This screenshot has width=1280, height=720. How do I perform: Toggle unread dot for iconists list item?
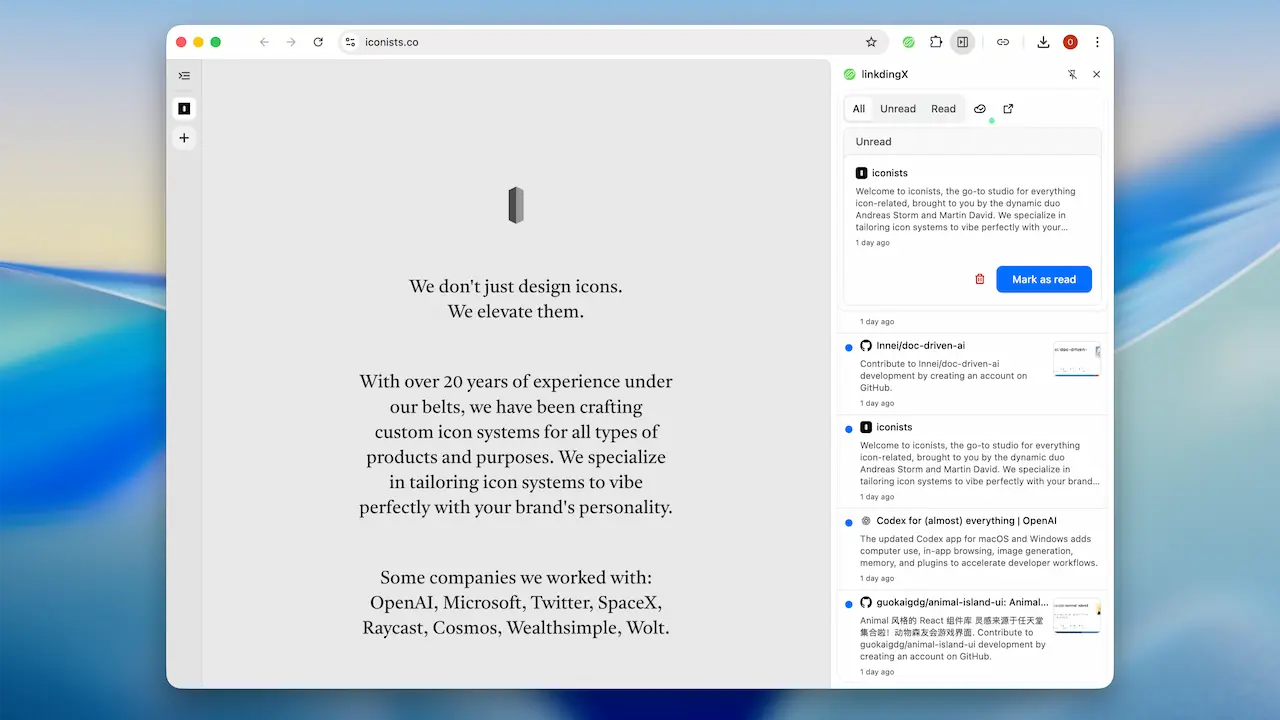(849, 428)
